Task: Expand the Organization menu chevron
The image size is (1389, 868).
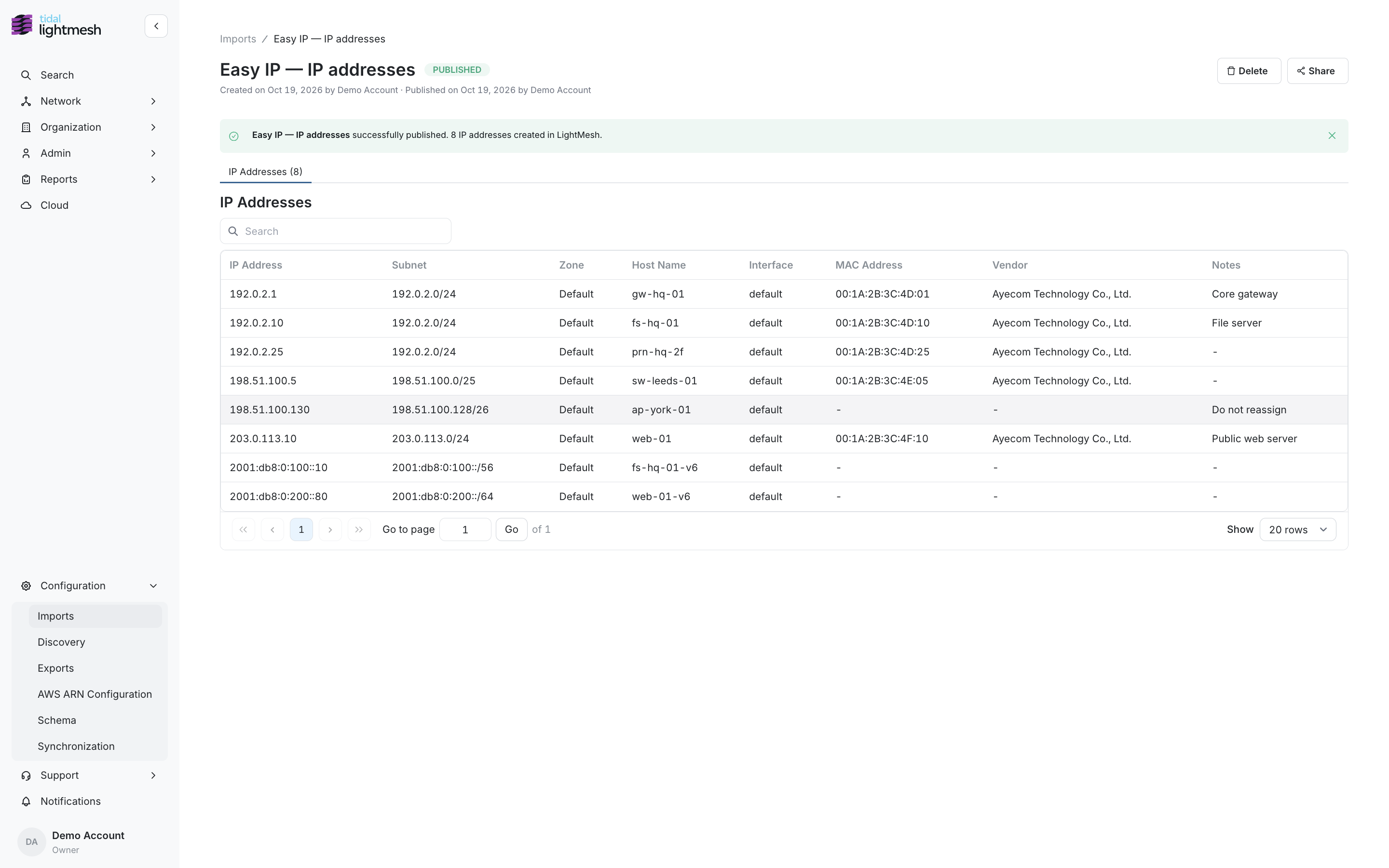Action: click(153, 127)
